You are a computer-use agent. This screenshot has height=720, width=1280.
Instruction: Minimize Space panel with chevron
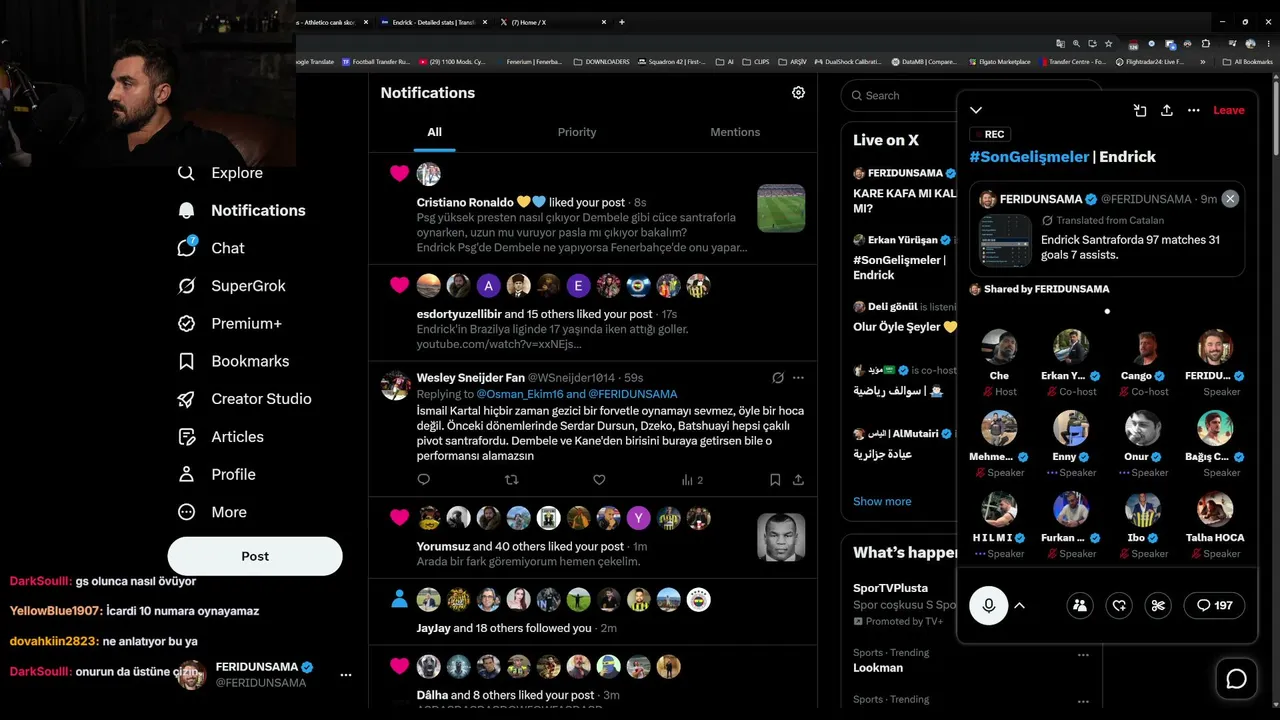coord(976,110)
